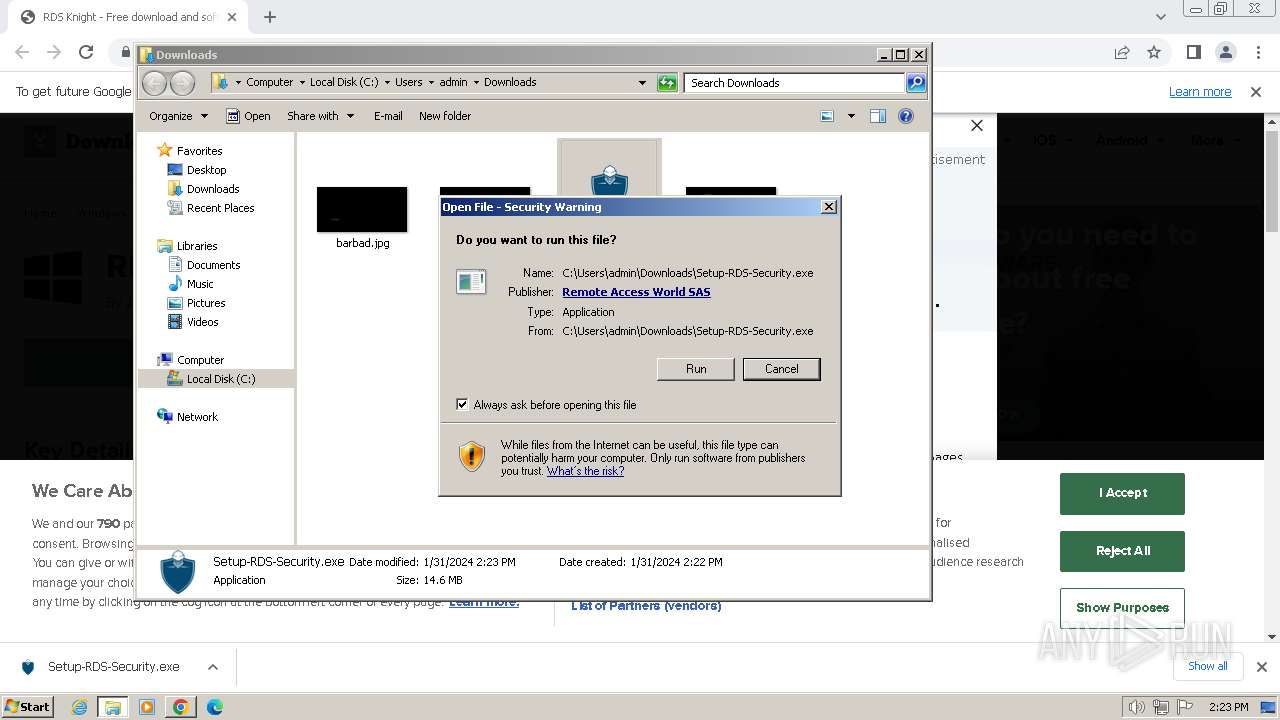
Task: Click Users in the address breadcrumb
Action: [x=408, y=82]
